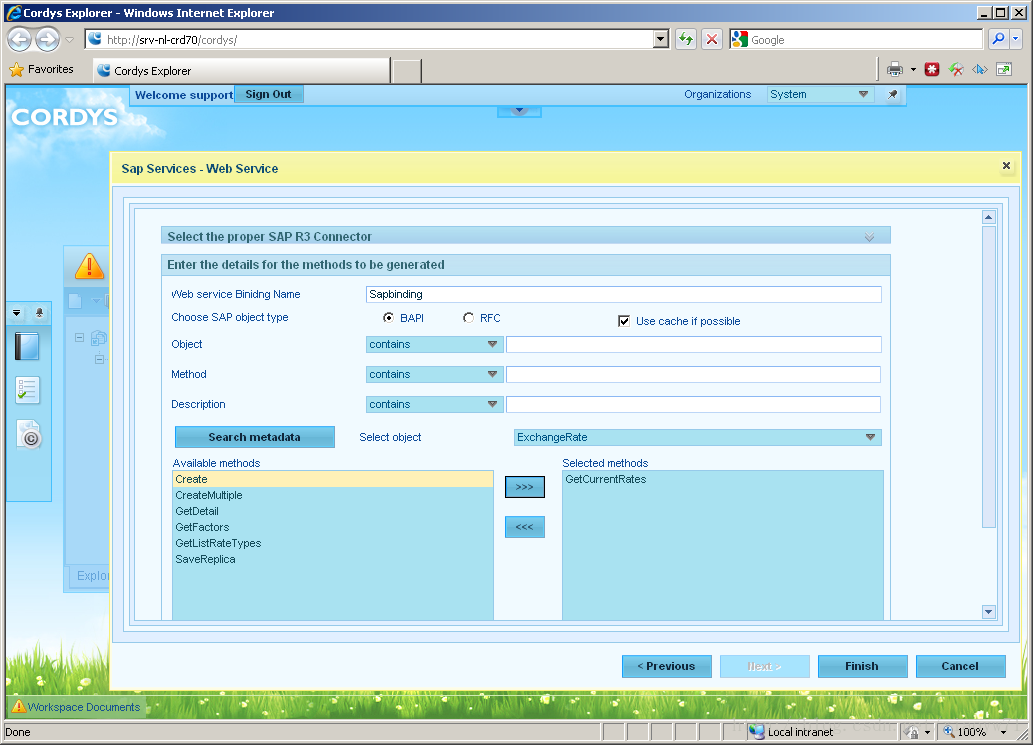Click >>> to add selected method
Screen dimensions: 1033x745
[x=524, y=487]
